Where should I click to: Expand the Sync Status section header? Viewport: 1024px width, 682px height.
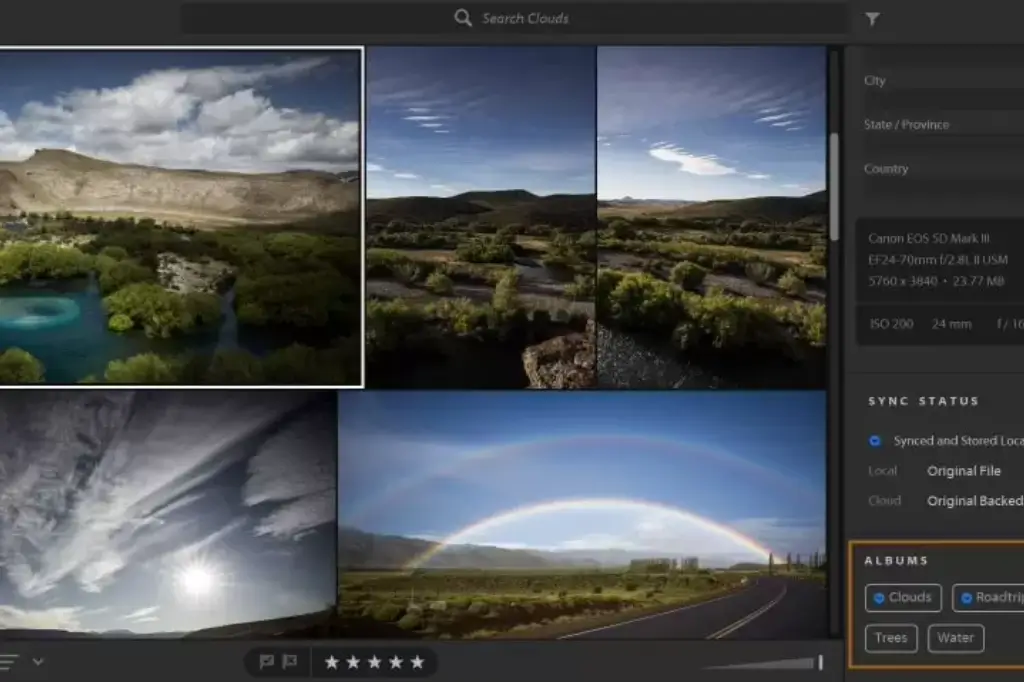coord(922,400)
